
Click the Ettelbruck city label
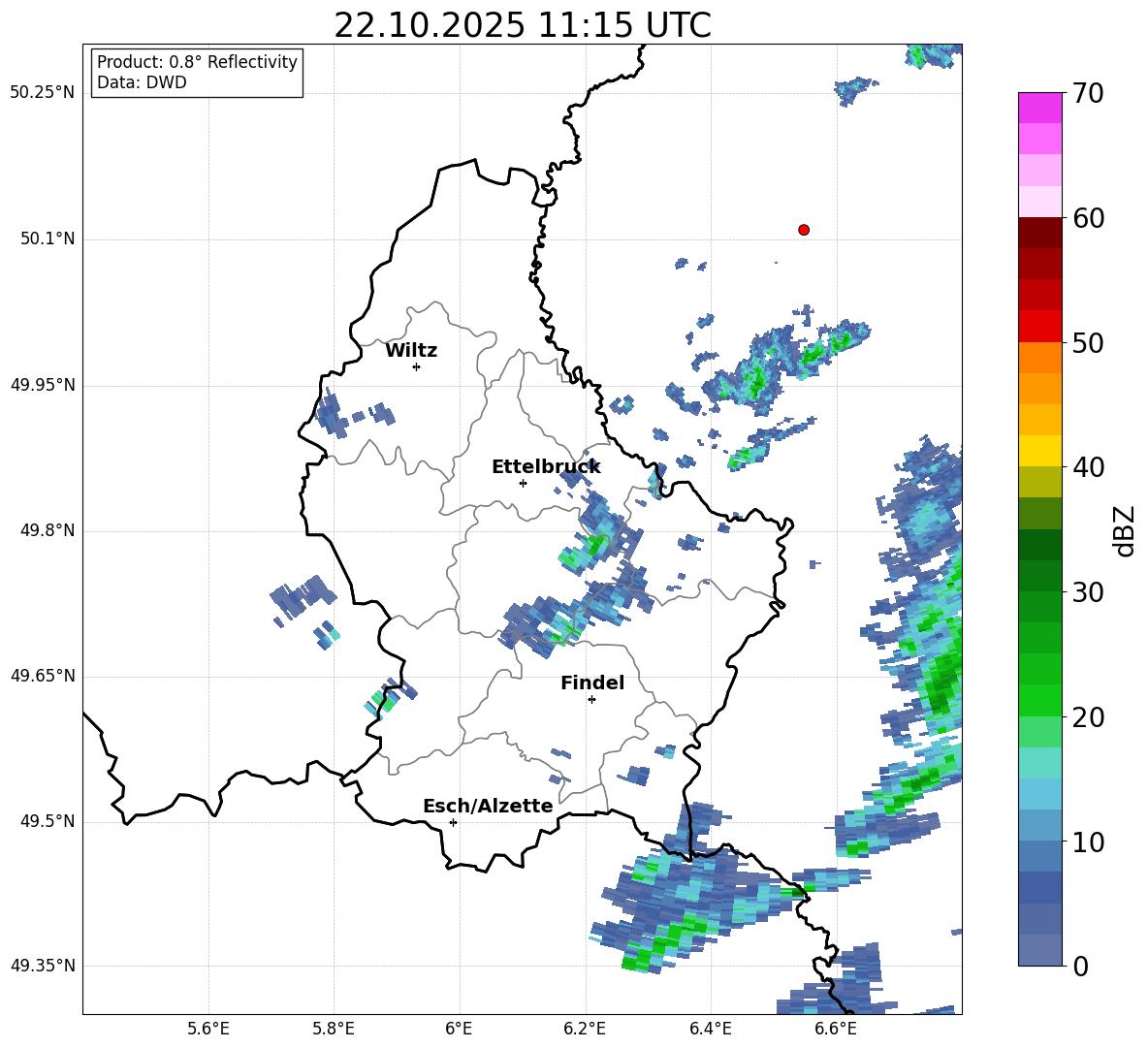click(546, 467)
